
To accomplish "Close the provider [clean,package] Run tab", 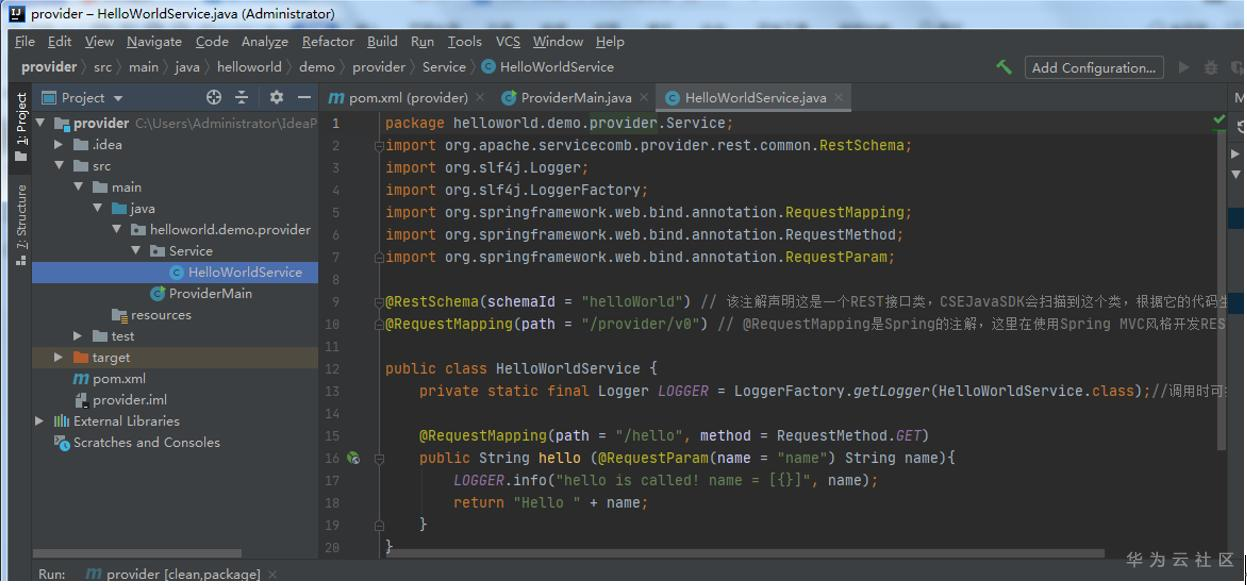I will point(273,574).
